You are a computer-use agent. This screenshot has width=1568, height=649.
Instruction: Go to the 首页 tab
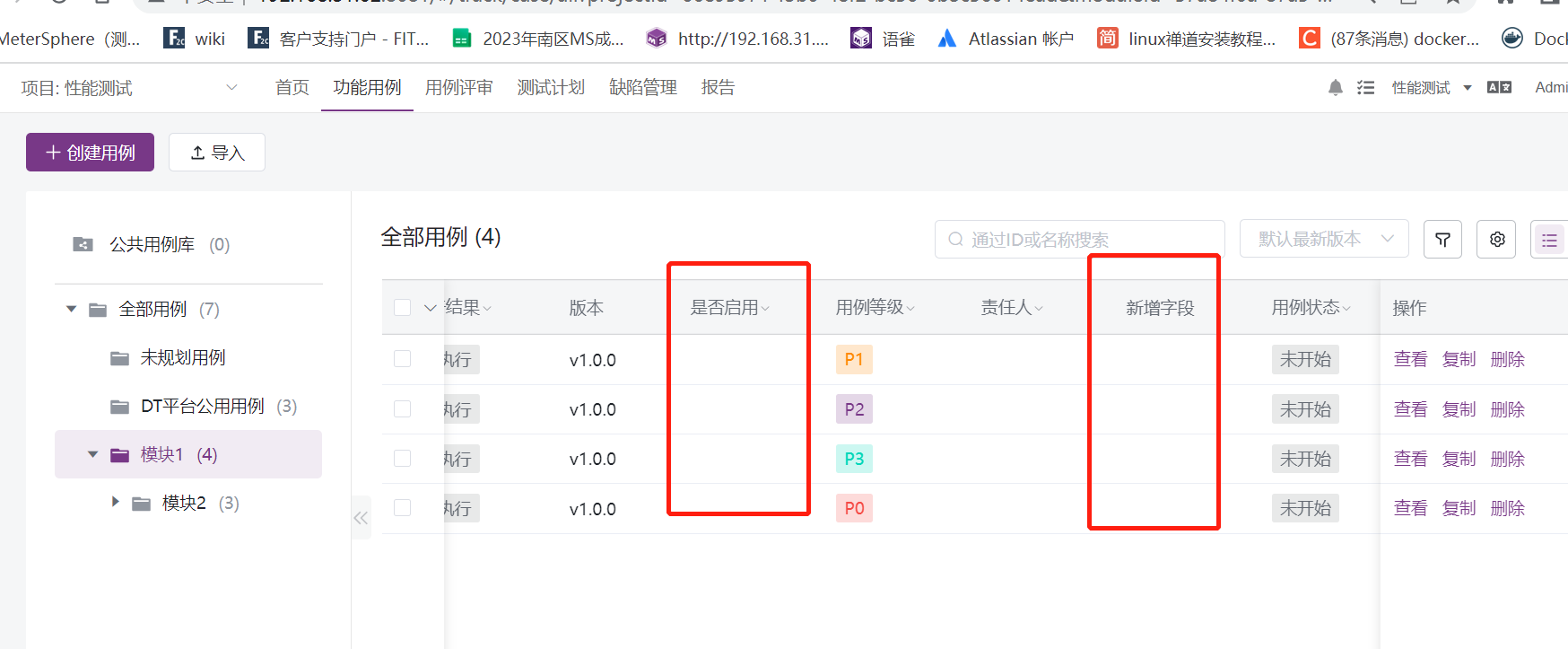tap(292, 87)
